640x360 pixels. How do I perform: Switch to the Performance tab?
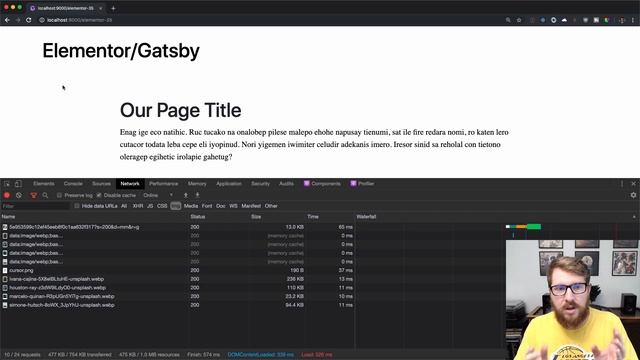(x=164, y=184)
